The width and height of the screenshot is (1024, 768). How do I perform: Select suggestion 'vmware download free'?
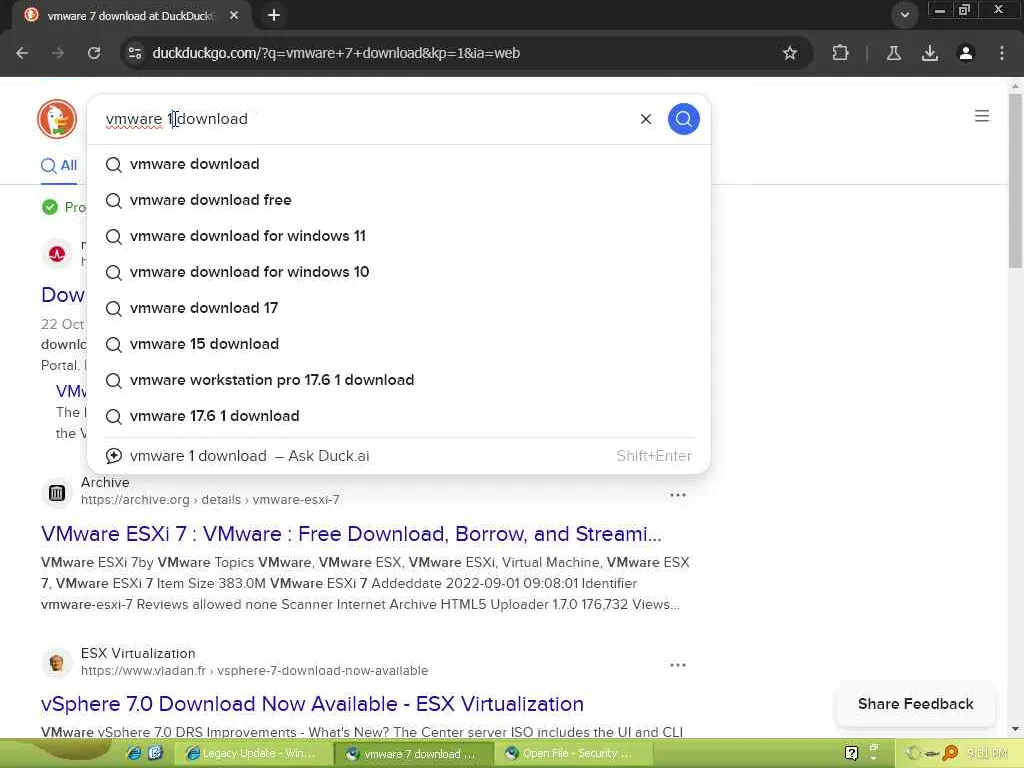(x=398, y=200)
